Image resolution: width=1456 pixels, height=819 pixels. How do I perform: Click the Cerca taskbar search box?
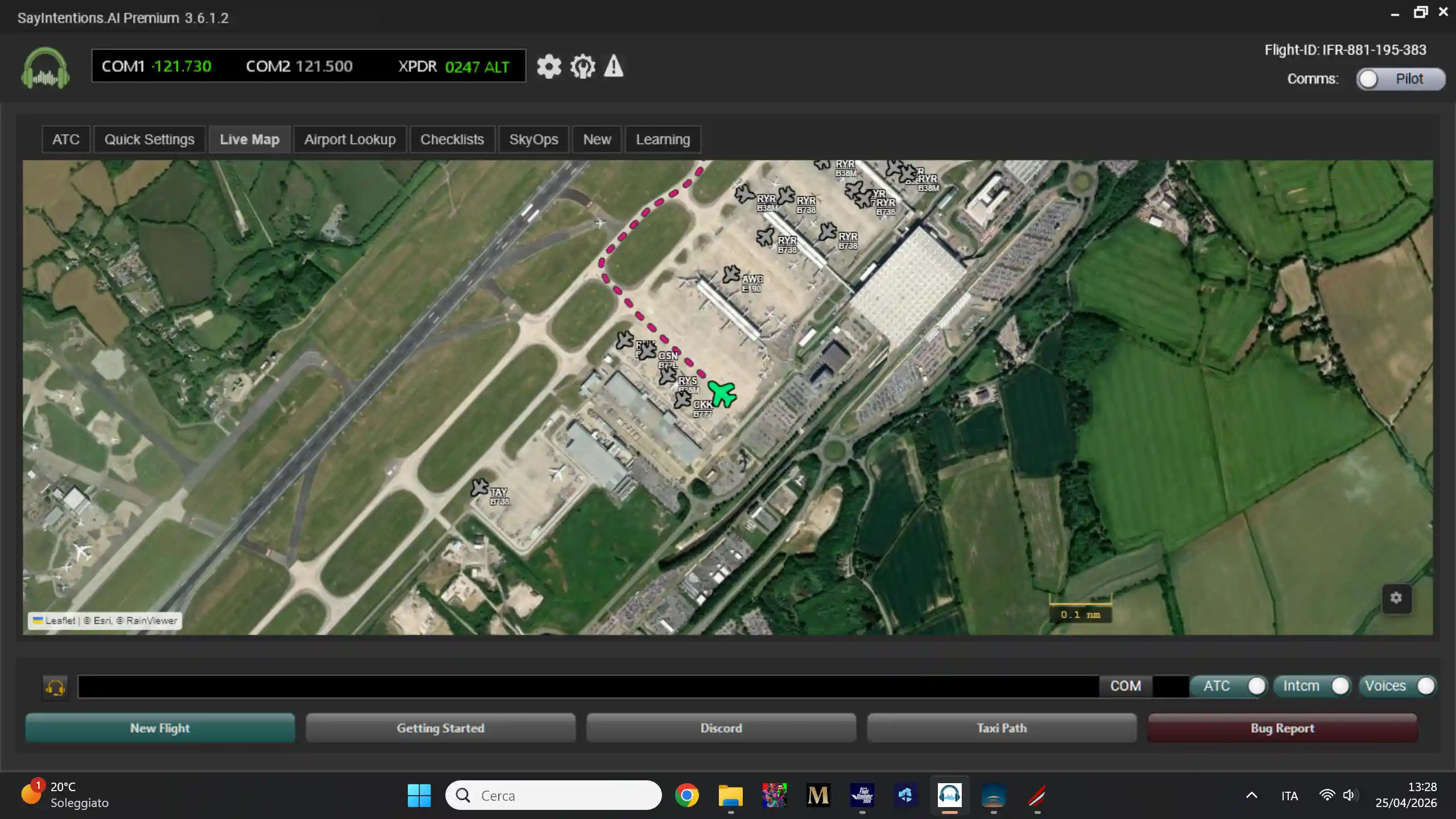(553, 795)
